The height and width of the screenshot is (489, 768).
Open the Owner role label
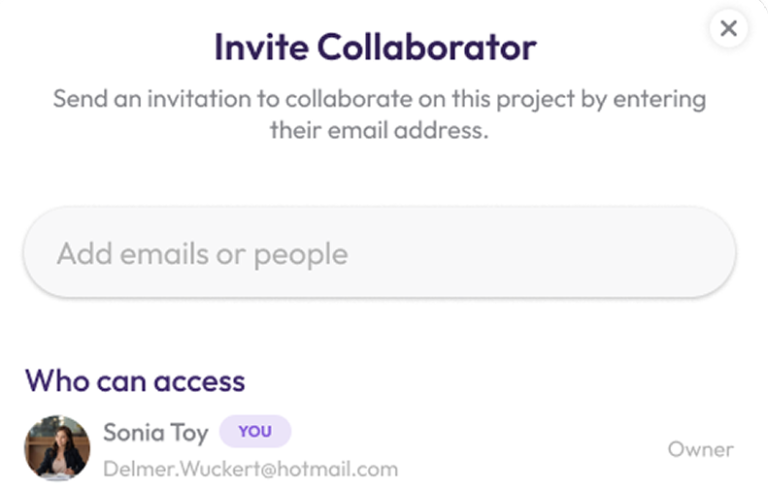point(700,449)
